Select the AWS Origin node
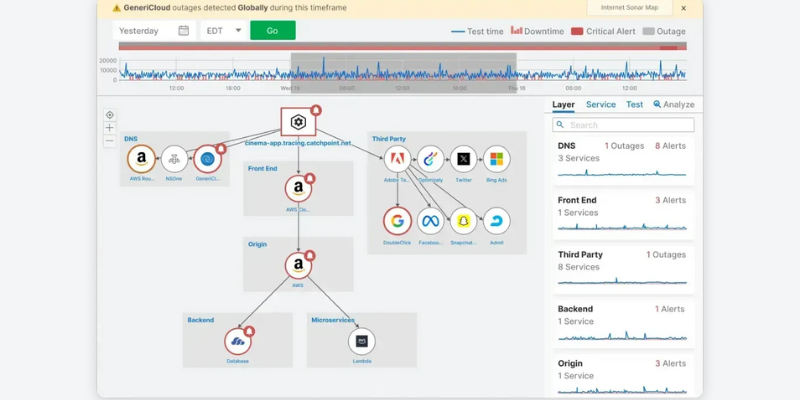The height and width of the screenshot is (400, 800). click(298, 265)
